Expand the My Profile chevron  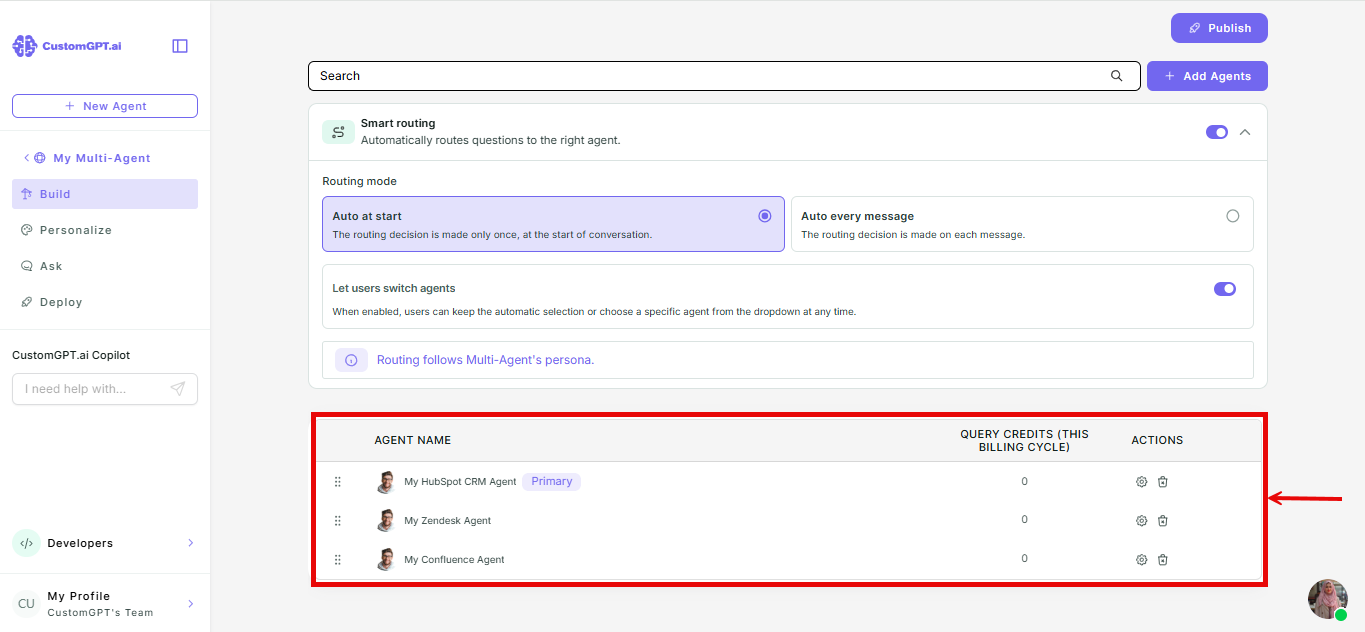point(190,604)
